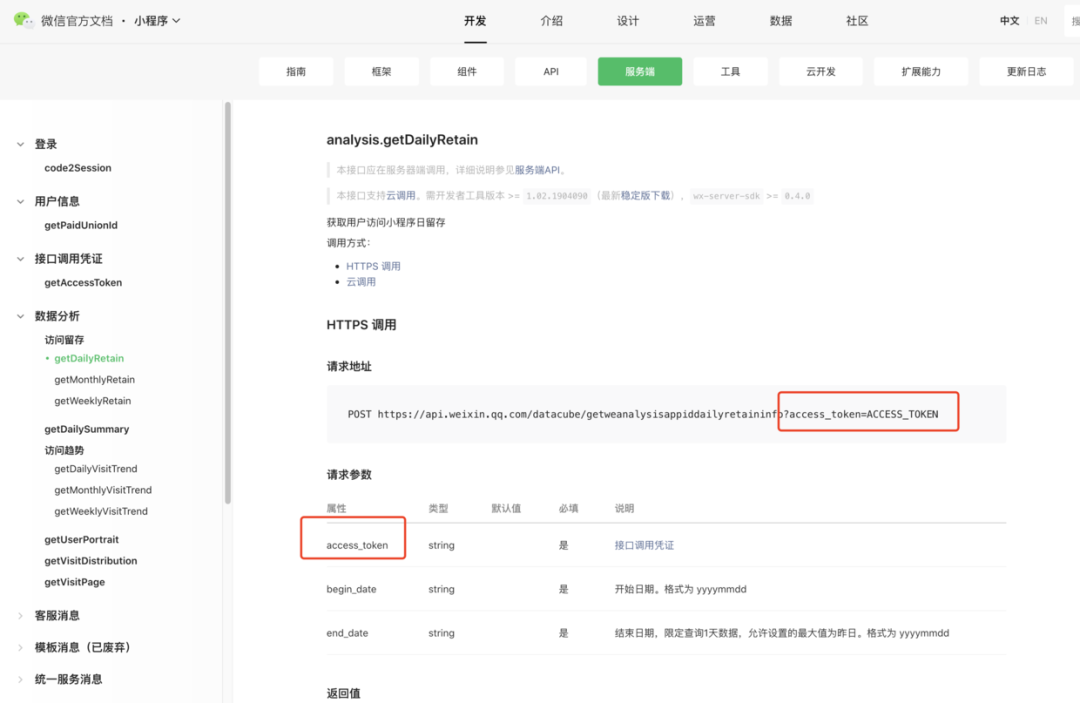Go to the 介绍 top tab

coord(552,21)
